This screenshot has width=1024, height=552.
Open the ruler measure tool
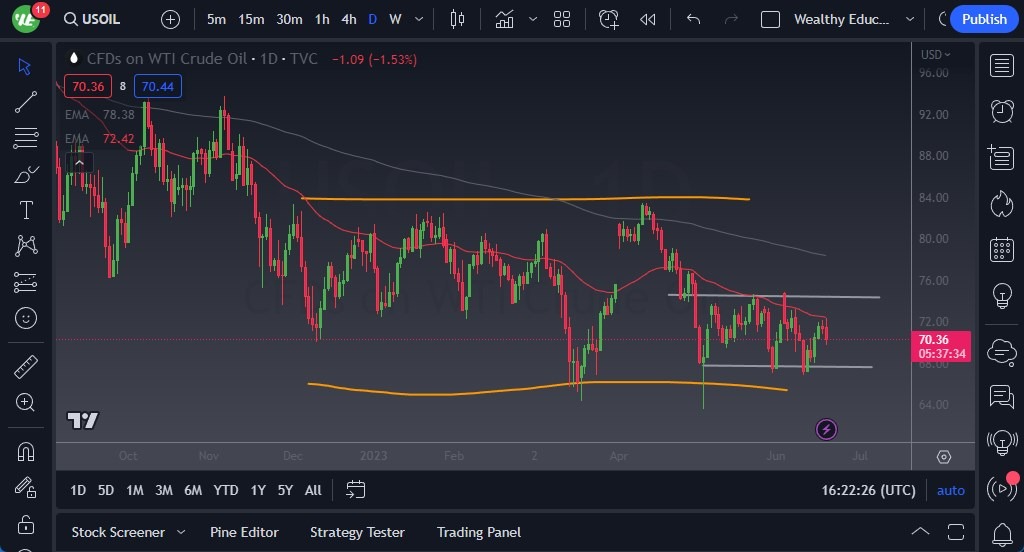[26, 366]
